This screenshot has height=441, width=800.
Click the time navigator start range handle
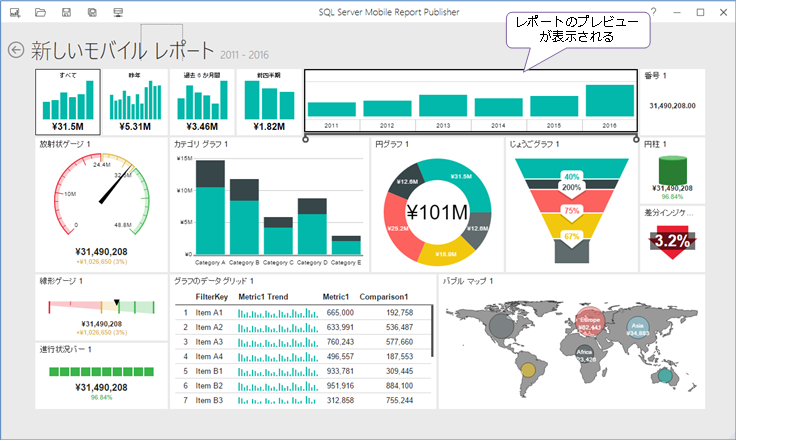[x=306, y=139]
